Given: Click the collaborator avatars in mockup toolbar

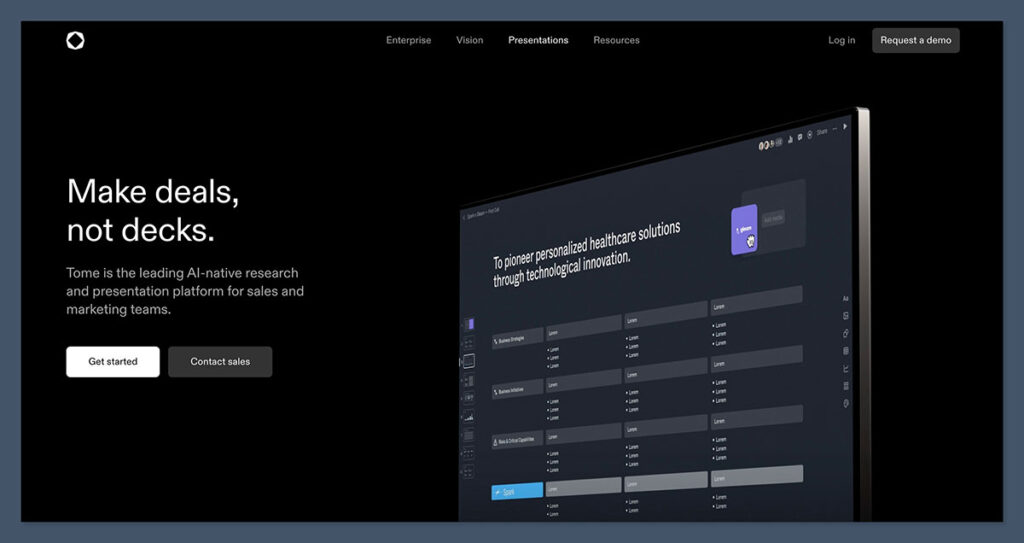Looking at the screenshot, I should coord(770,144).
